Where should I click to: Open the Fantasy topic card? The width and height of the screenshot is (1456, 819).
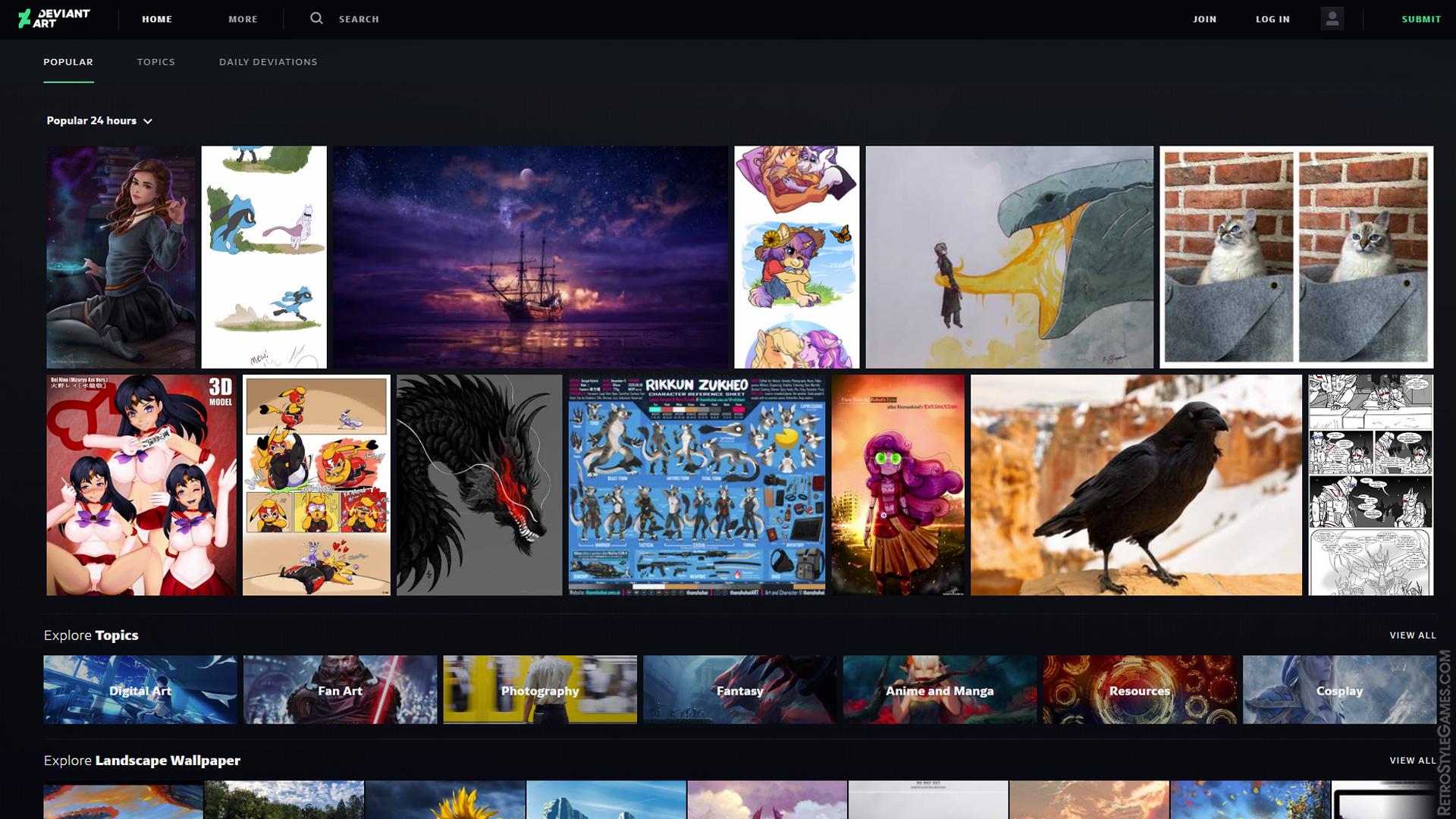click(x=740, y=689)
